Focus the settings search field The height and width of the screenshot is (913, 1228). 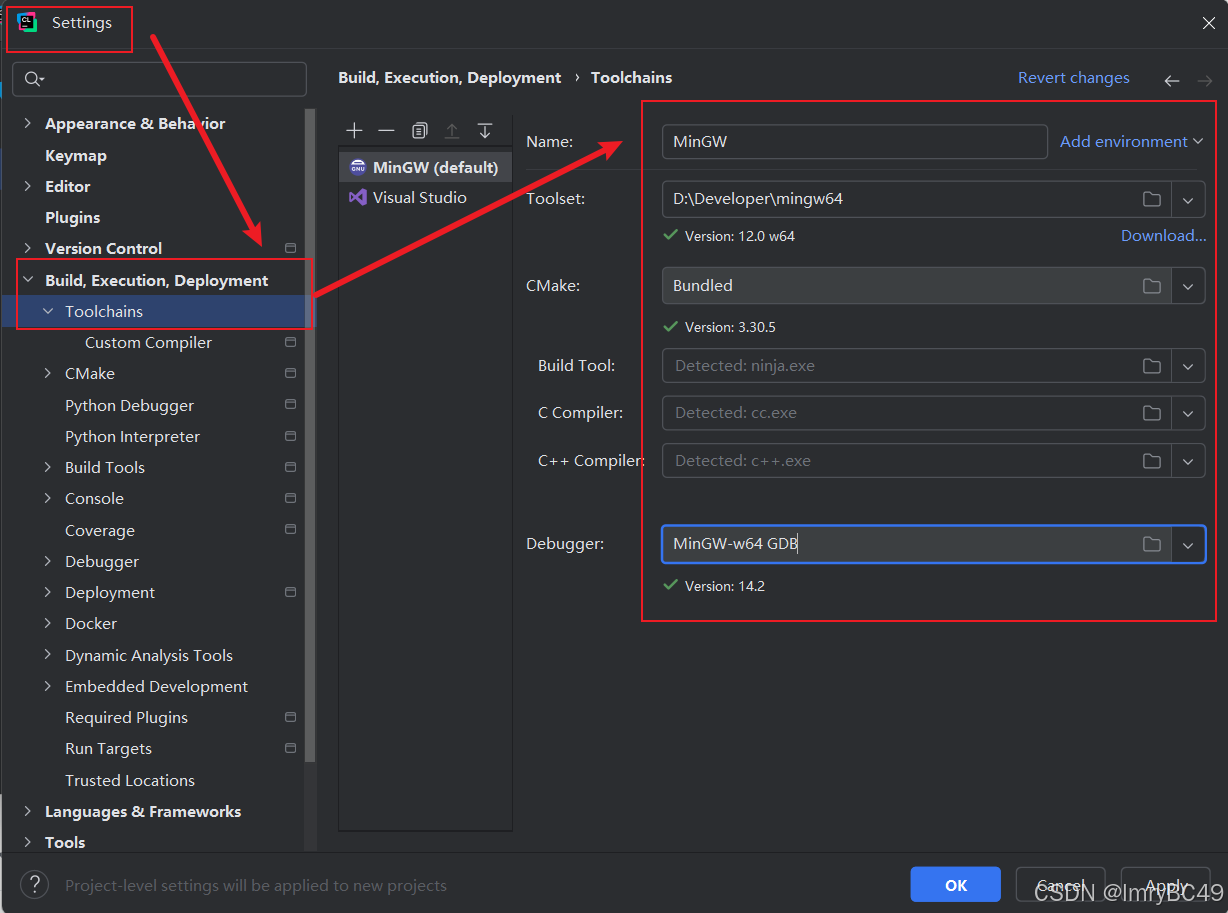tap(160, 79)
